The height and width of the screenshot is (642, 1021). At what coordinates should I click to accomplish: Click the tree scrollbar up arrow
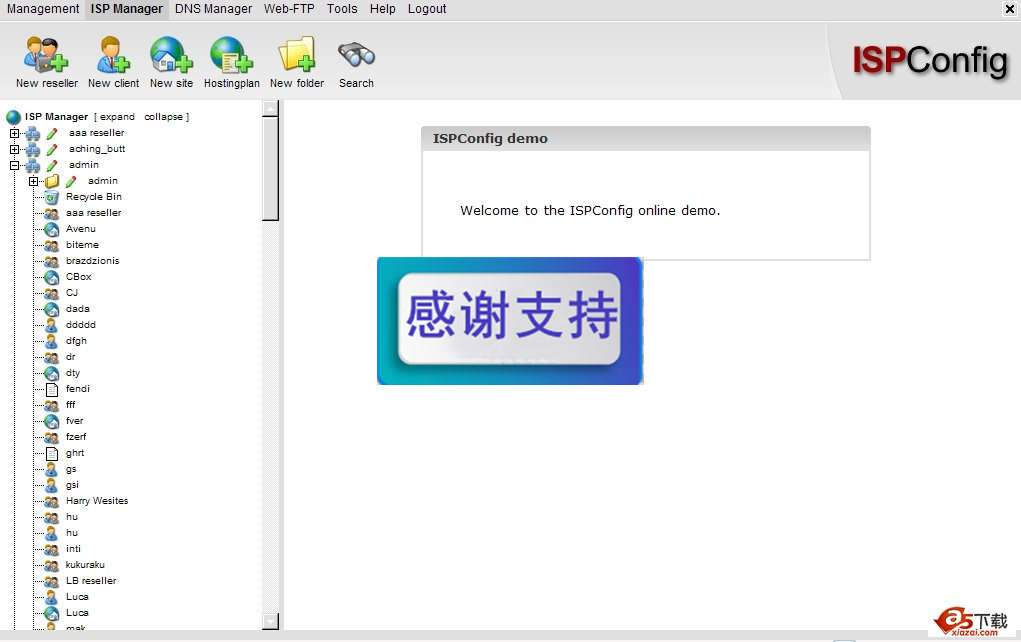pyautogui.click(x=270, y=108)
